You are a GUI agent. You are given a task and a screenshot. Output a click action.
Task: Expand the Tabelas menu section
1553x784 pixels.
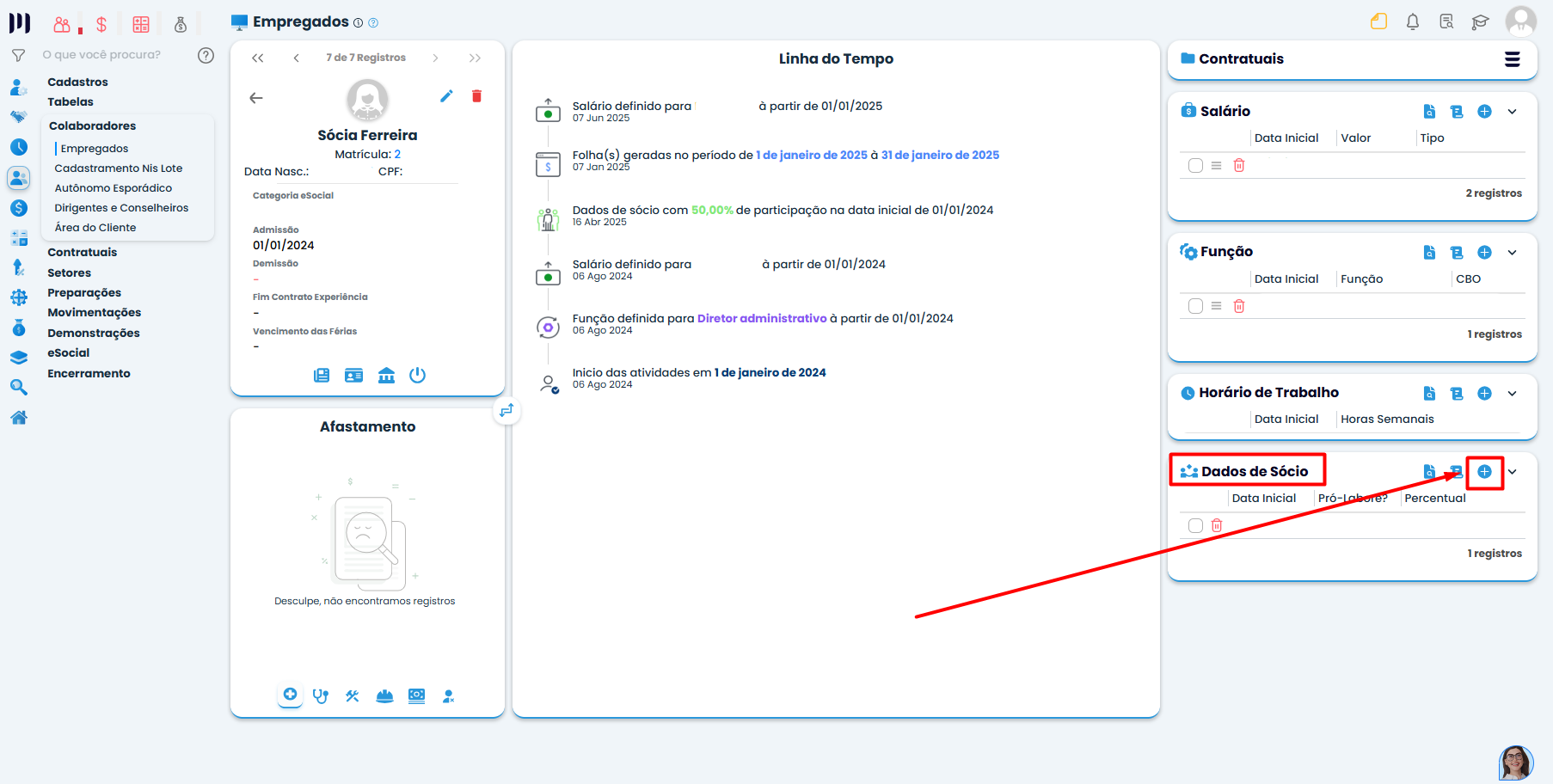pos(71,101)
